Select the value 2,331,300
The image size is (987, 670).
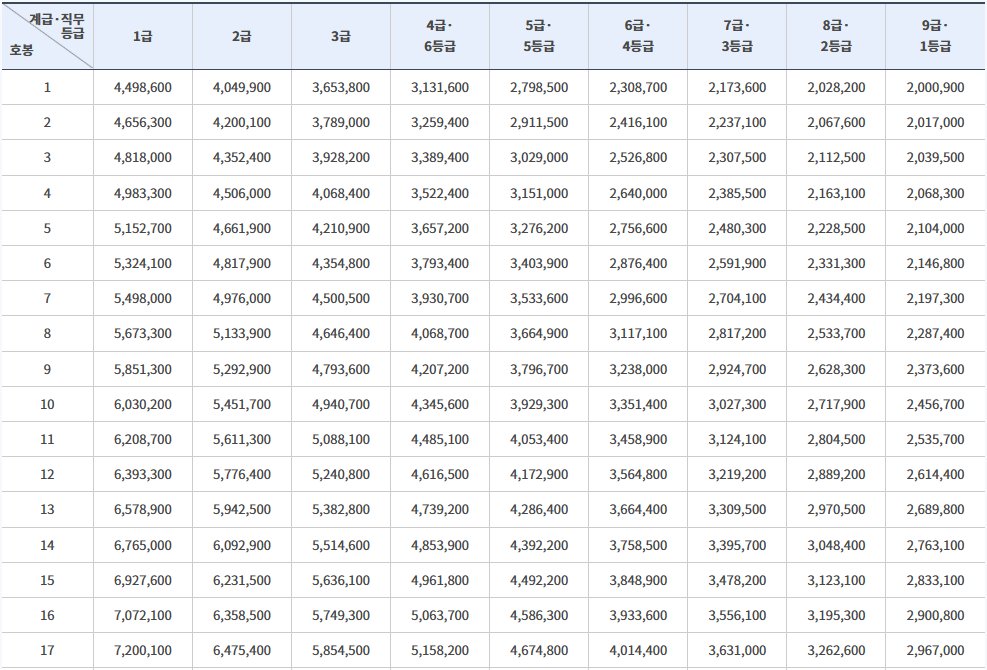[x=836, y=263]
